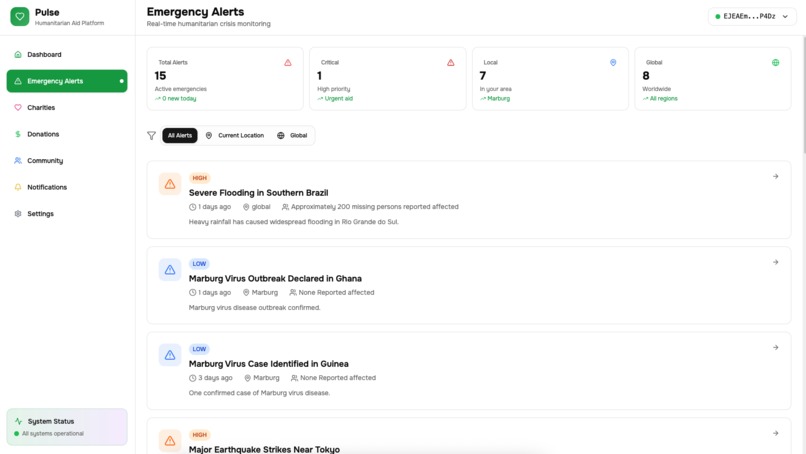Click the Global card globe icon
Image resolution: width=806 pixels, height=454 pixels.
775,63
